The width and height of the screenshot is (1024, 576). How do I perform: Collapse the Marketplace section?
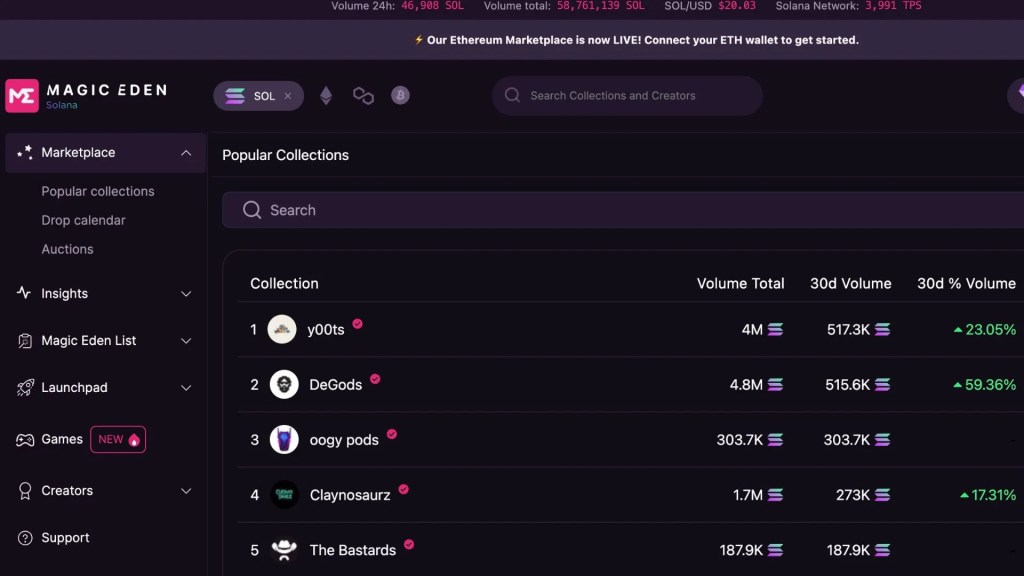186,153
